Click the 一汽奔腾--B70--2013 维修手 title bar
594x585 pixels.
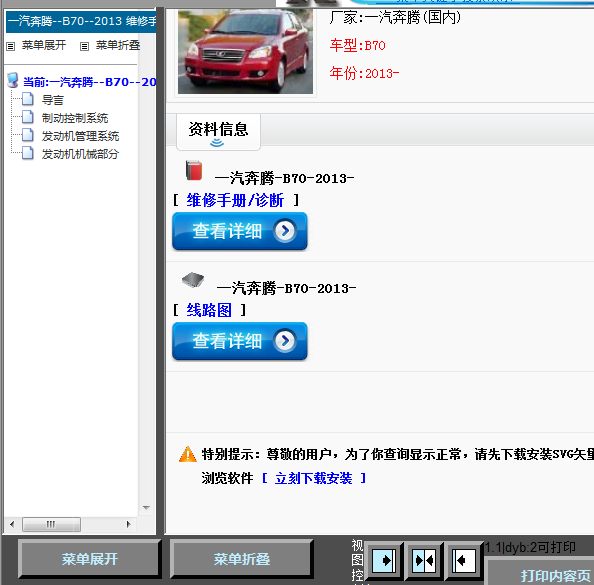tap(81, 21)
